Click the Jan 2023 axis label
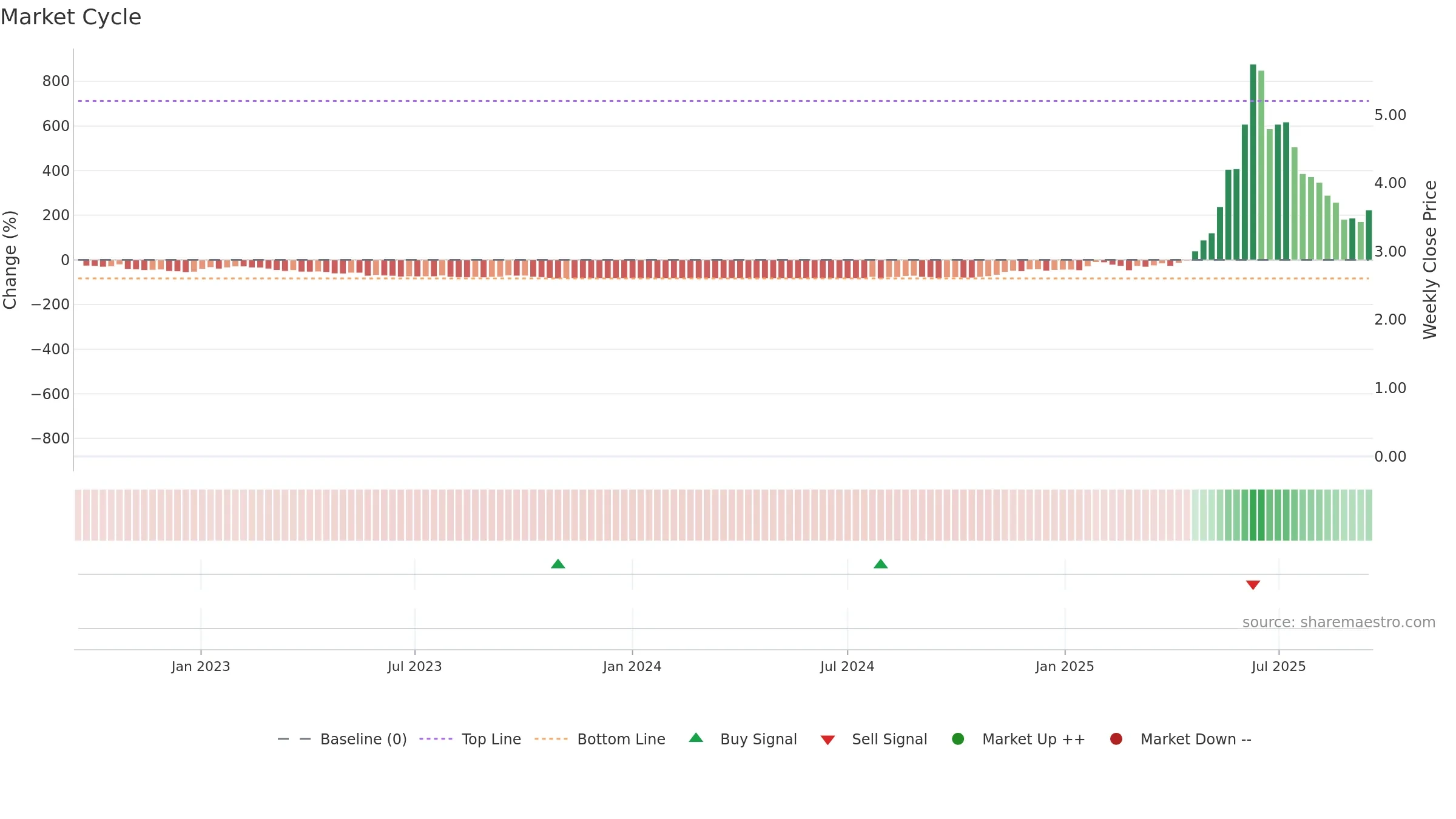Screen dimensions: 1456x819 (201, 667)
